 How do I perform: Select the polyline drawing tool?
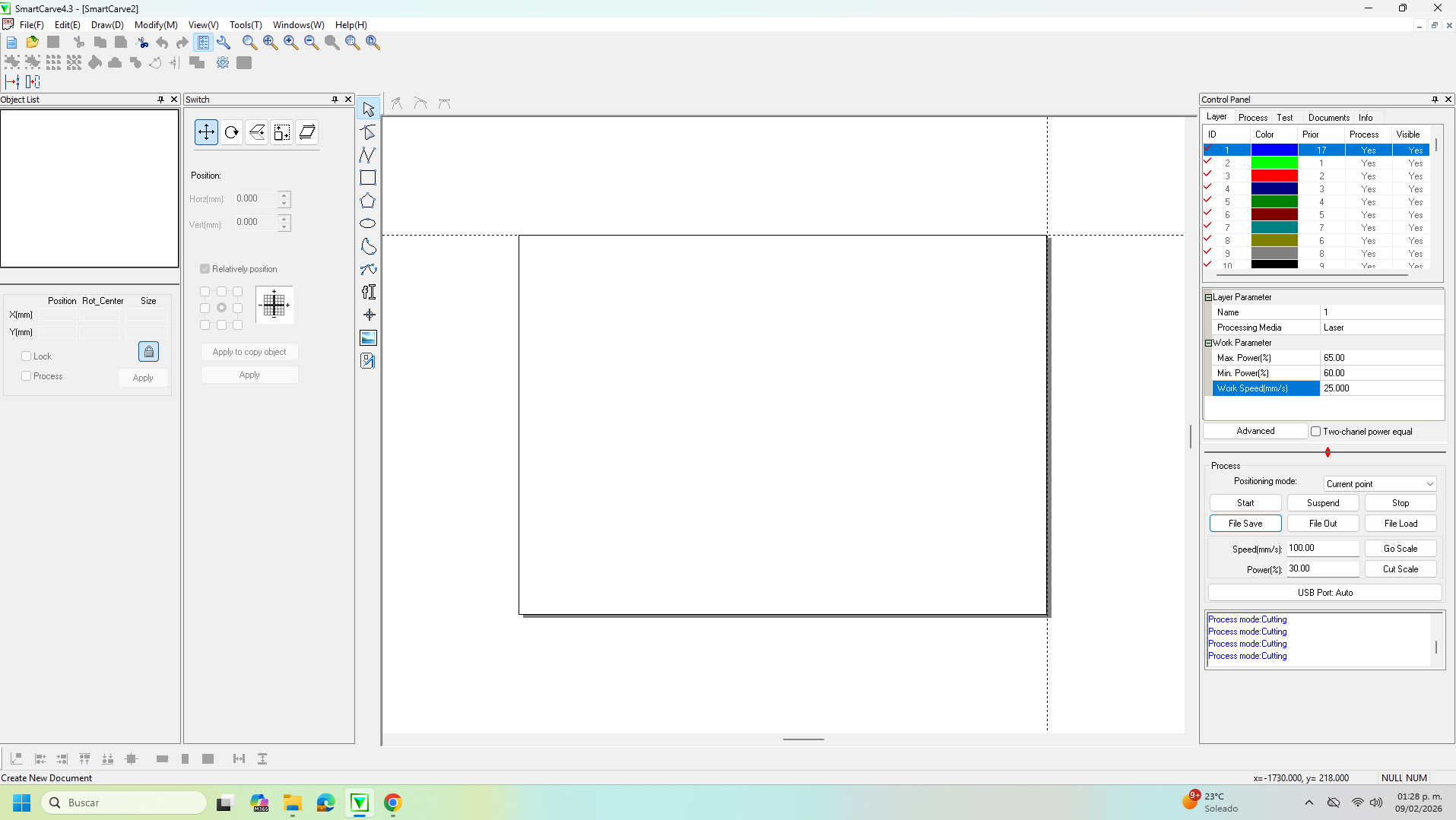click(x=368, y=155)
